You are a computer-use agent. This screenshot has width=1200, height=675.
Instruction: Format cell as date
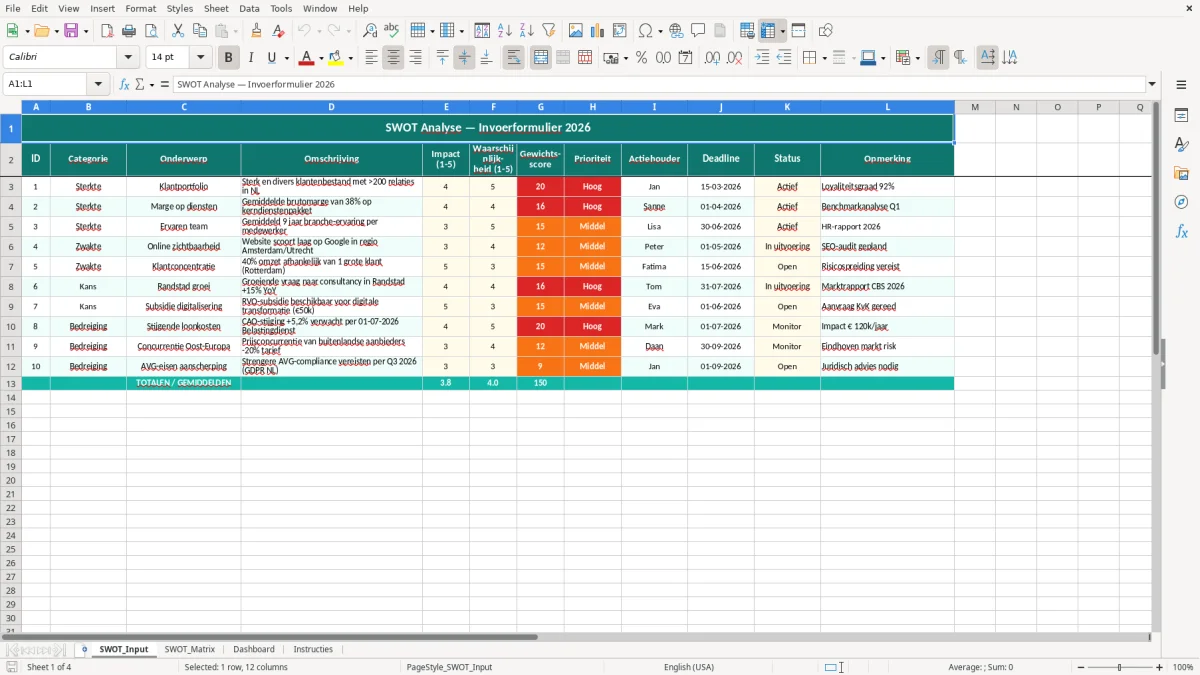tap(685, 58)
